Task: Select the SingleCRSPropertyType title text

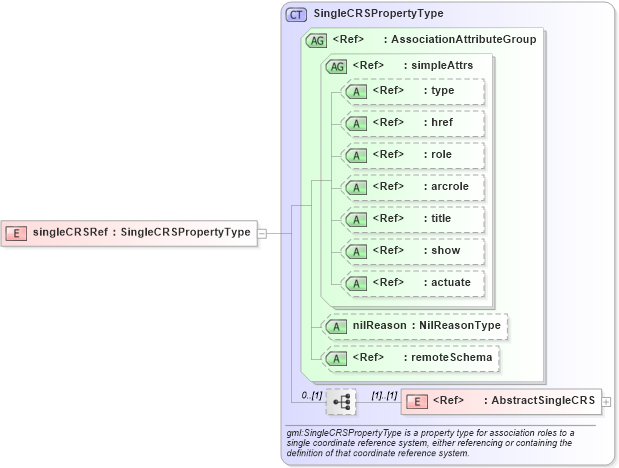Action: 378,13
